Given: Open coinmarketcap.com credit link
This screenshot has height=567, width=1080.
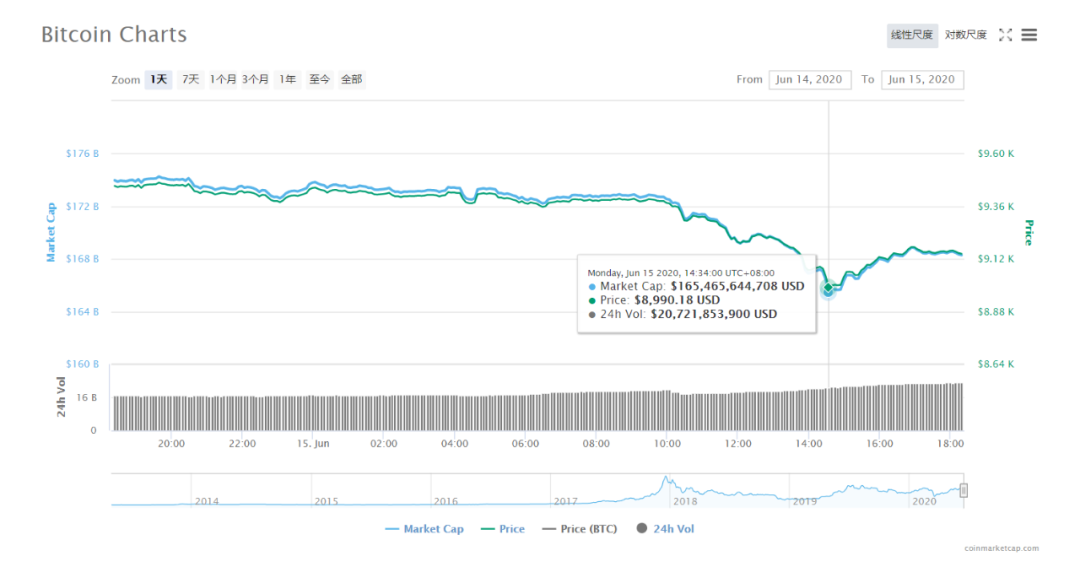Looking at the screenshot, I should point(1001,548).
